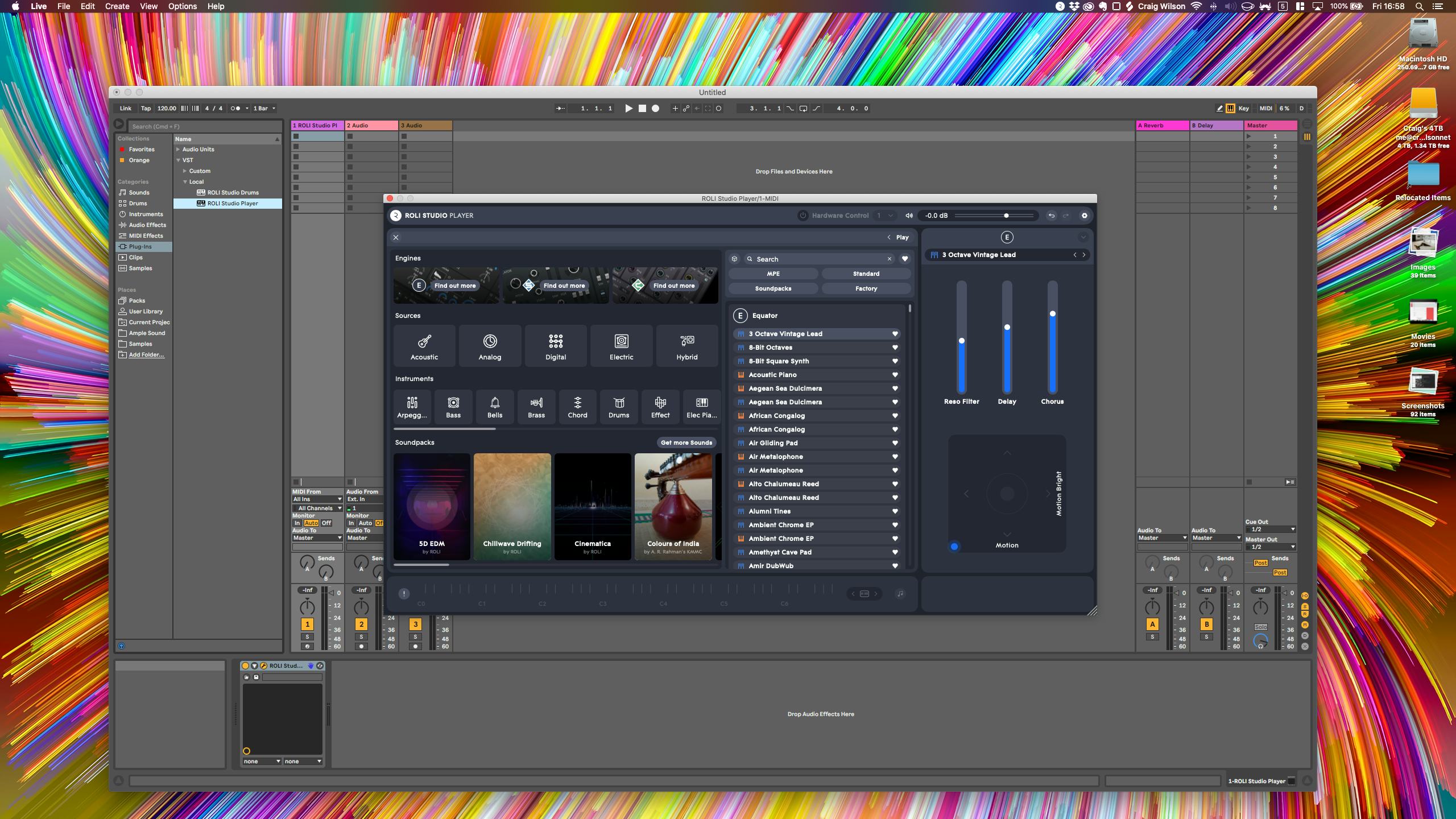Viewport: 1456px width, 819px height.
Task: Open the 1 Bar quantization dropdown
Action: (264, 108)
